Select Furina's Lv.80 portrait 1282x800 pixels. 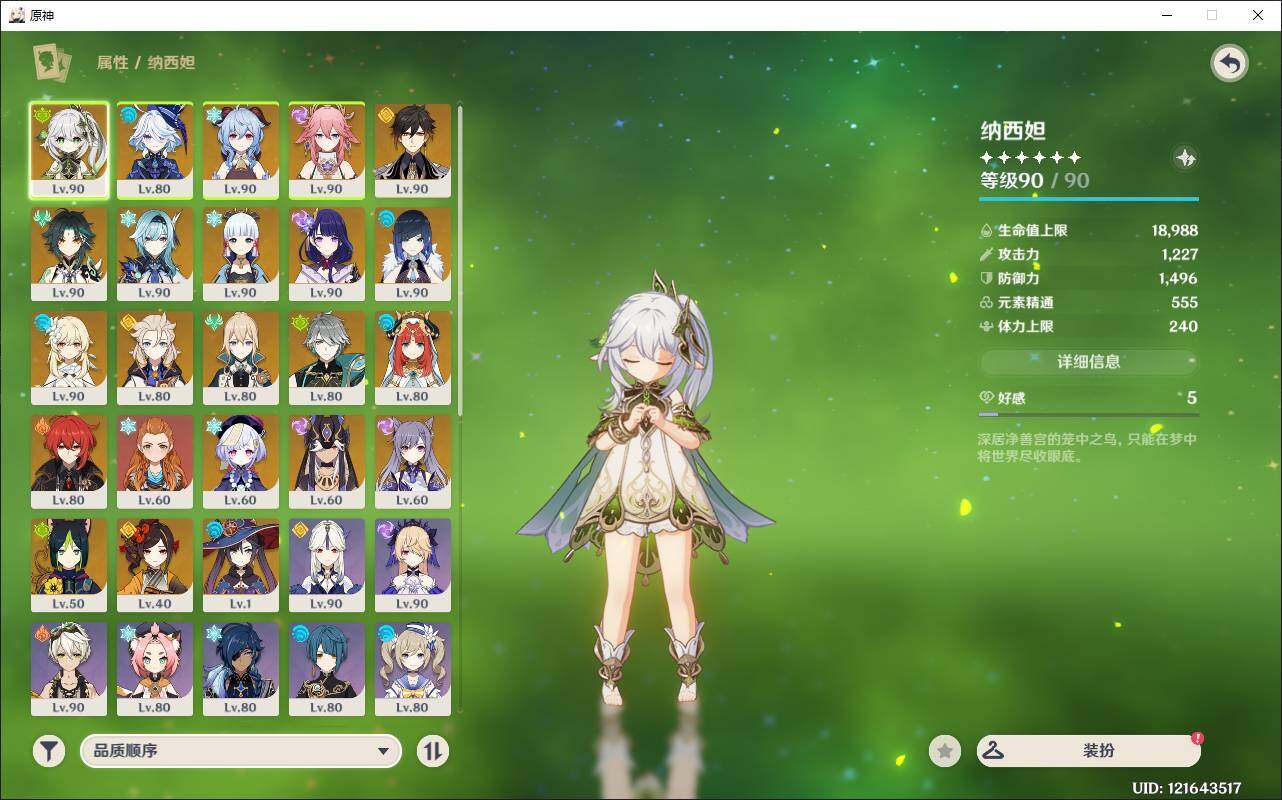tap(155, 150)
